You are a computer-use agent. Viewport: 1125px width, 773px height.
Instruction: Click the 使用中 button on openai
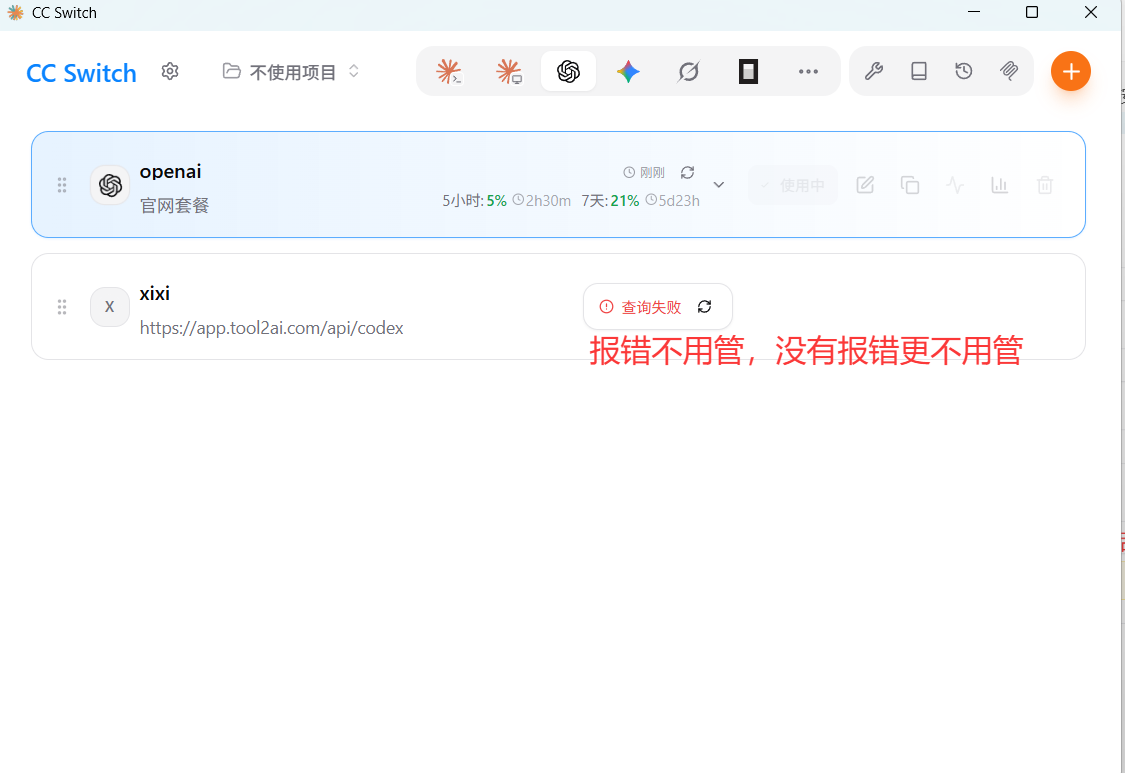pos(793,185)
